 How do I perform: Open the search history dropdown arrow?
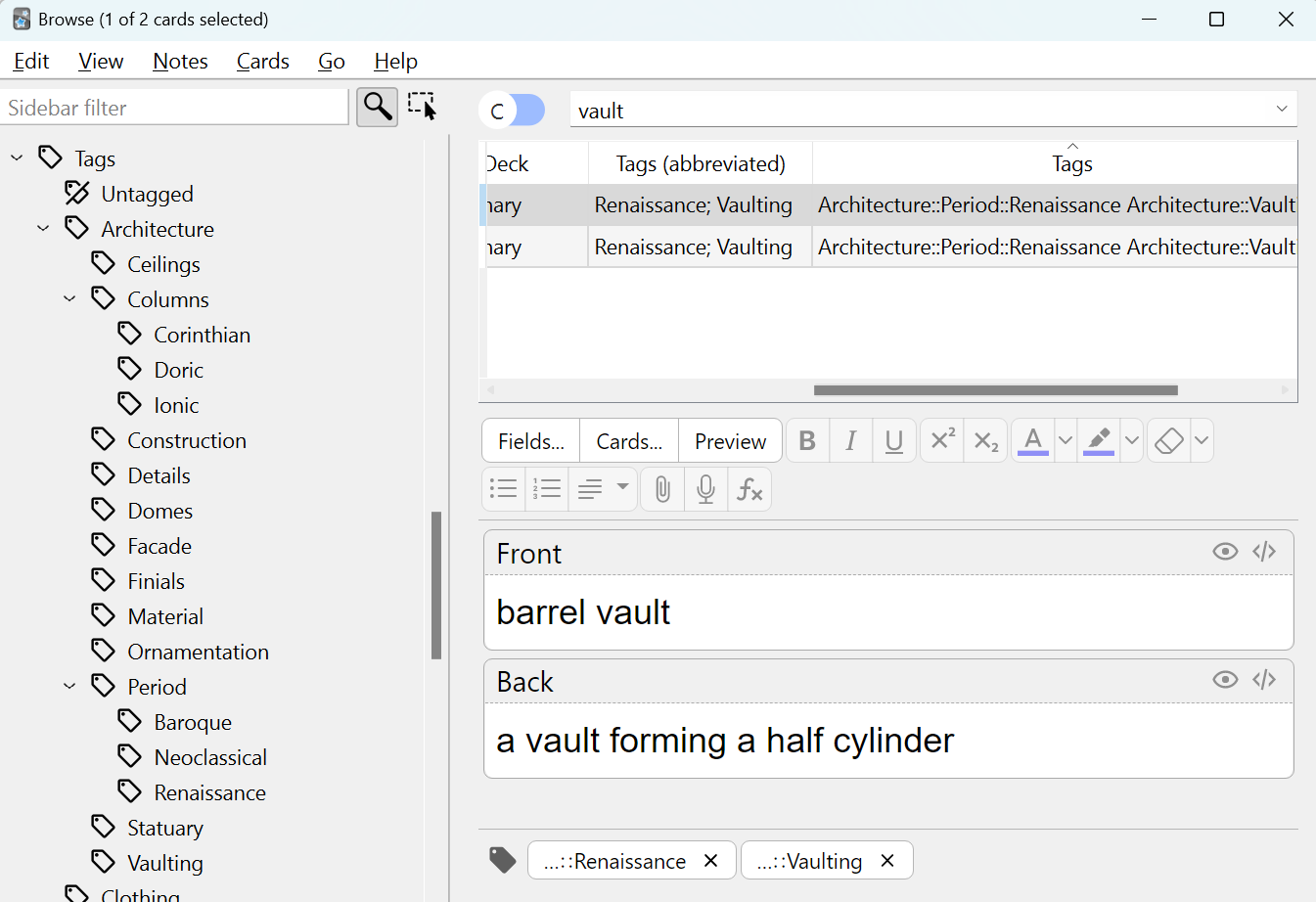point(1282,110)
